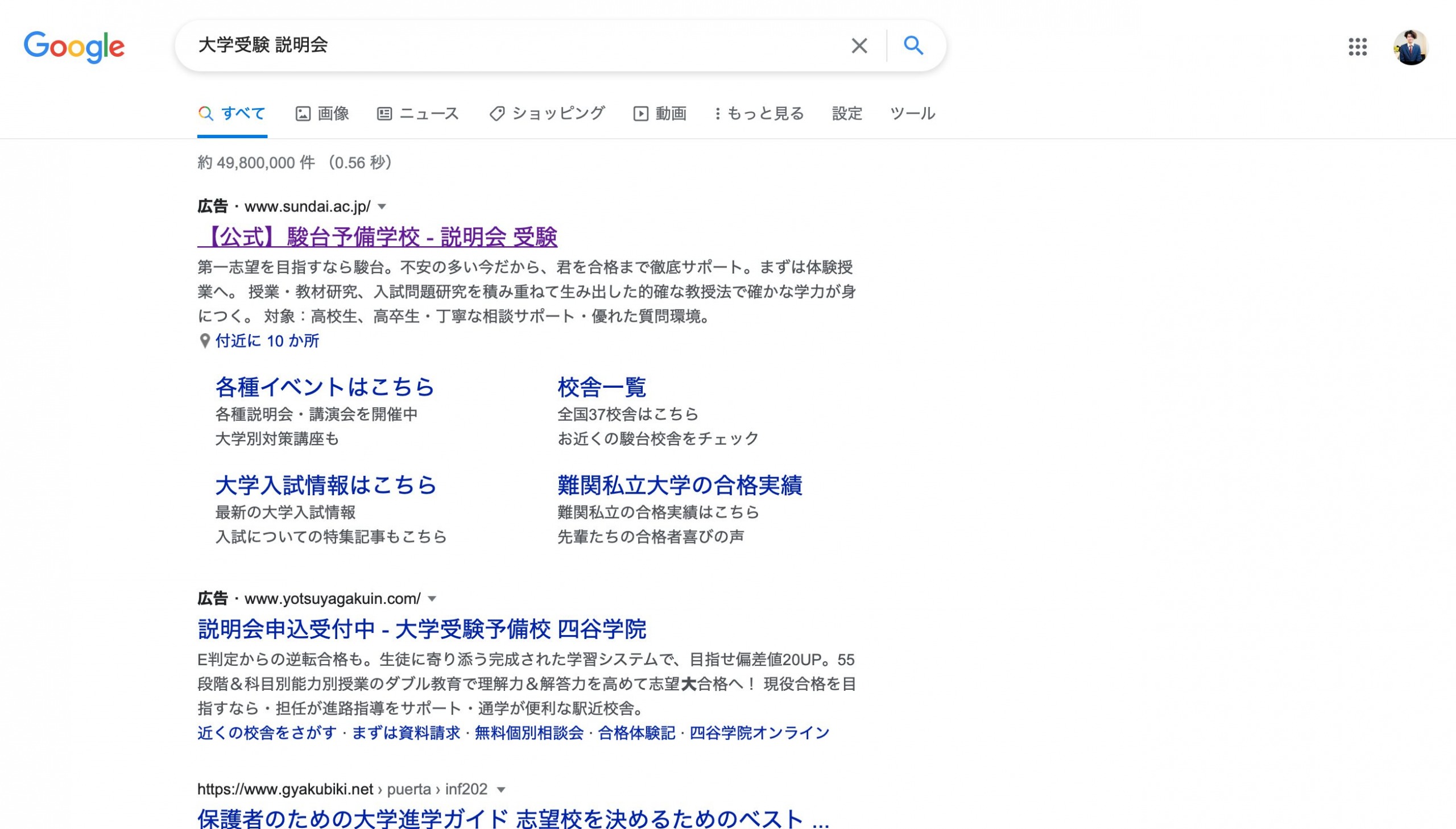Expand the sundai.ac.jp ad dropdown arrow
The image size is (1456, 829).
click(382, 206)
